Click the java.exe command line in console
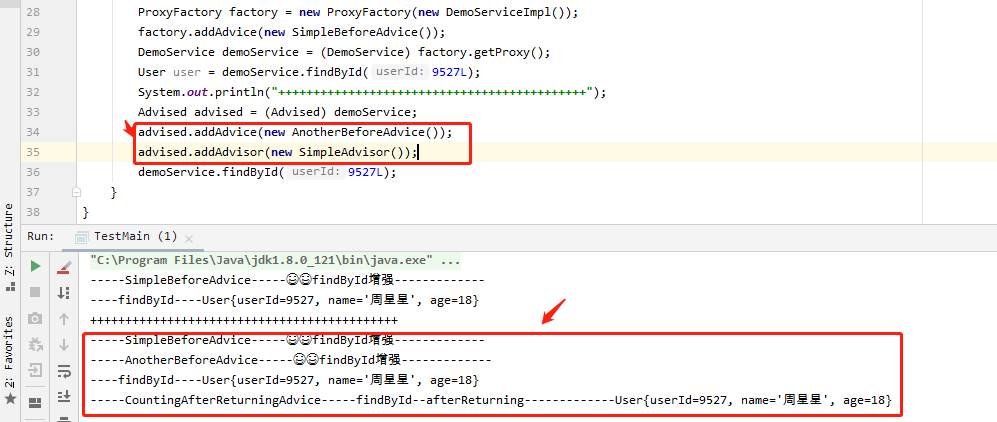 (275, 261)
